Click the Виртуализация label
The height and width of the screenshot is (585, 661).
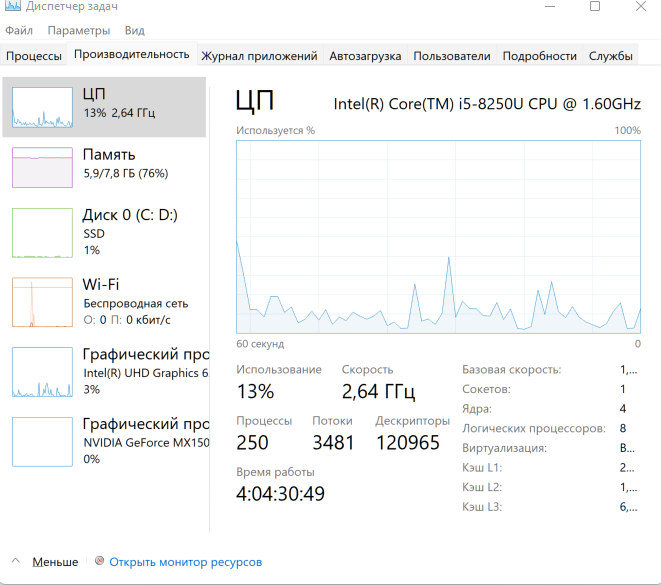coord(504,448)
